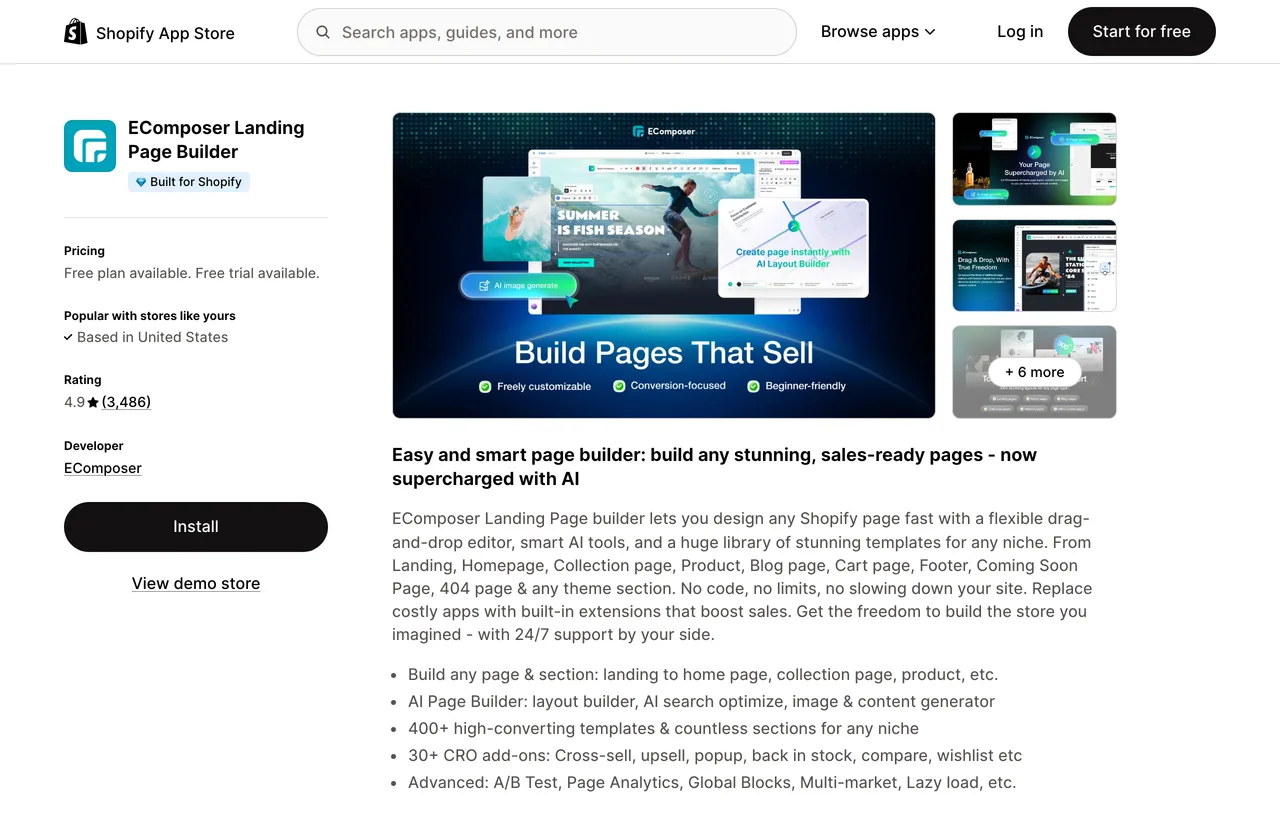Click the Start for free button

tap(1142, 32)
